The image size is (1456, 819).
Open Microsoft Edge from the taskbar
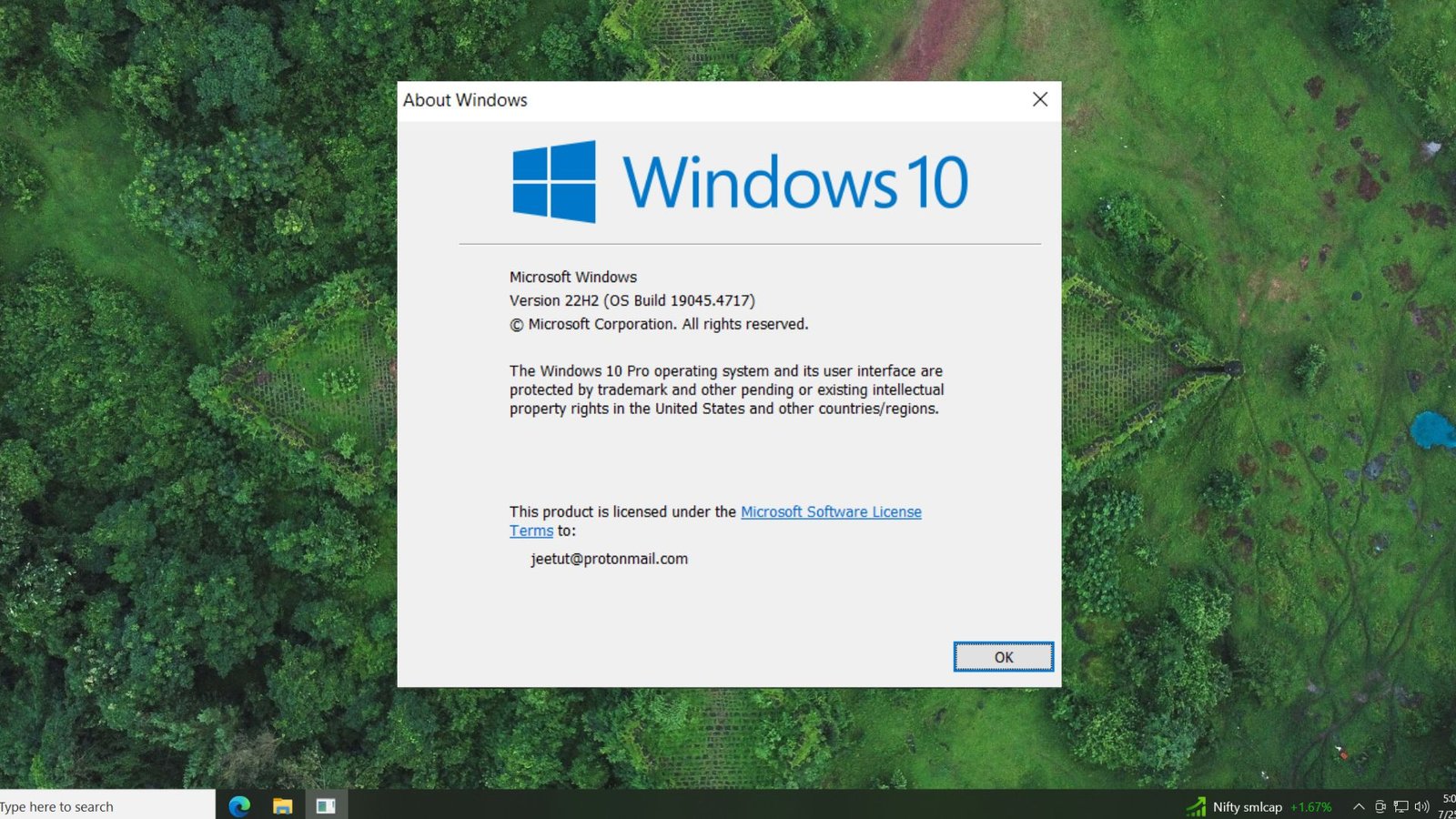pyautogui.click(x=239, y=805)
